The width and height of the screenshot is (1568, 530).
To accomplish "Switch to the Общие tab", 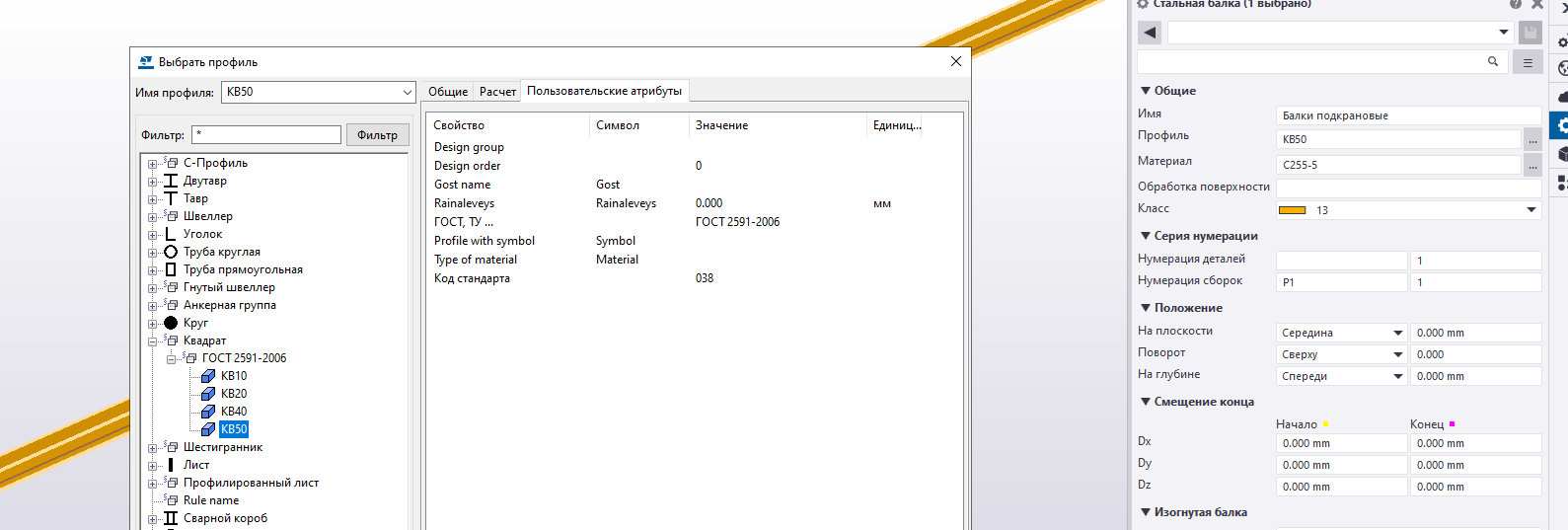I will point(447,92).
